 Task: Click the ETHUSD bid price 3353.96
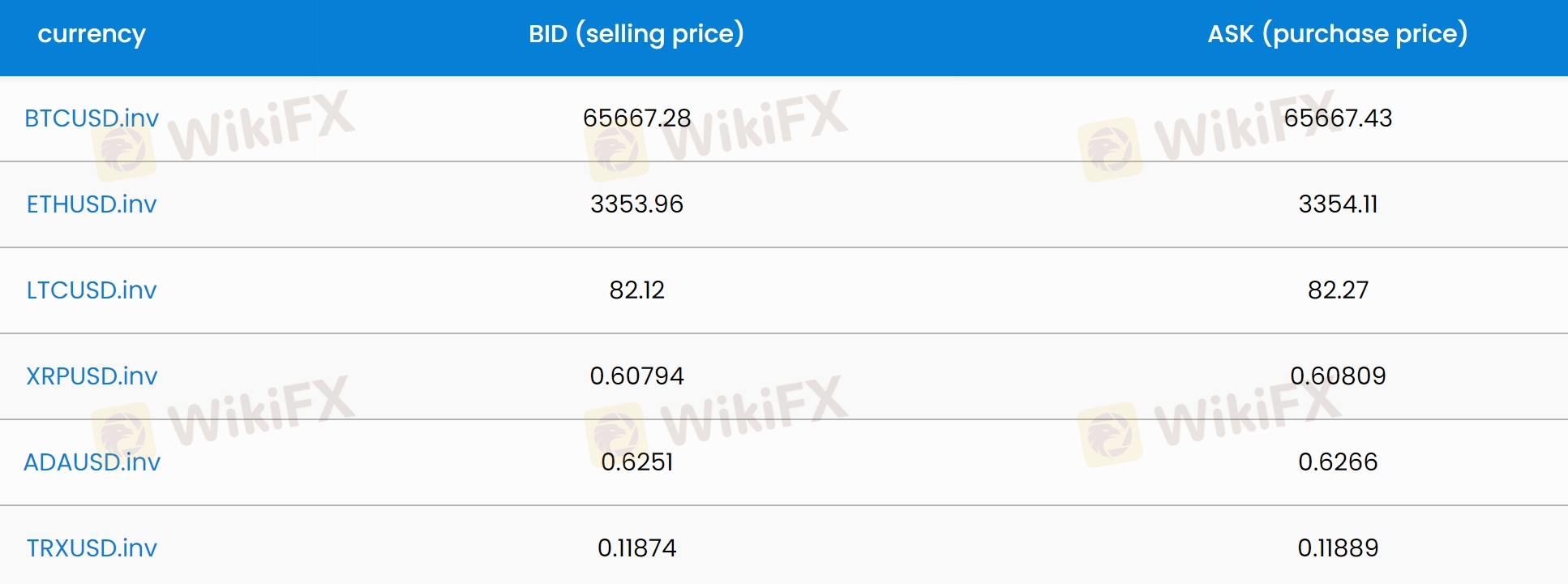pos(636,204)
